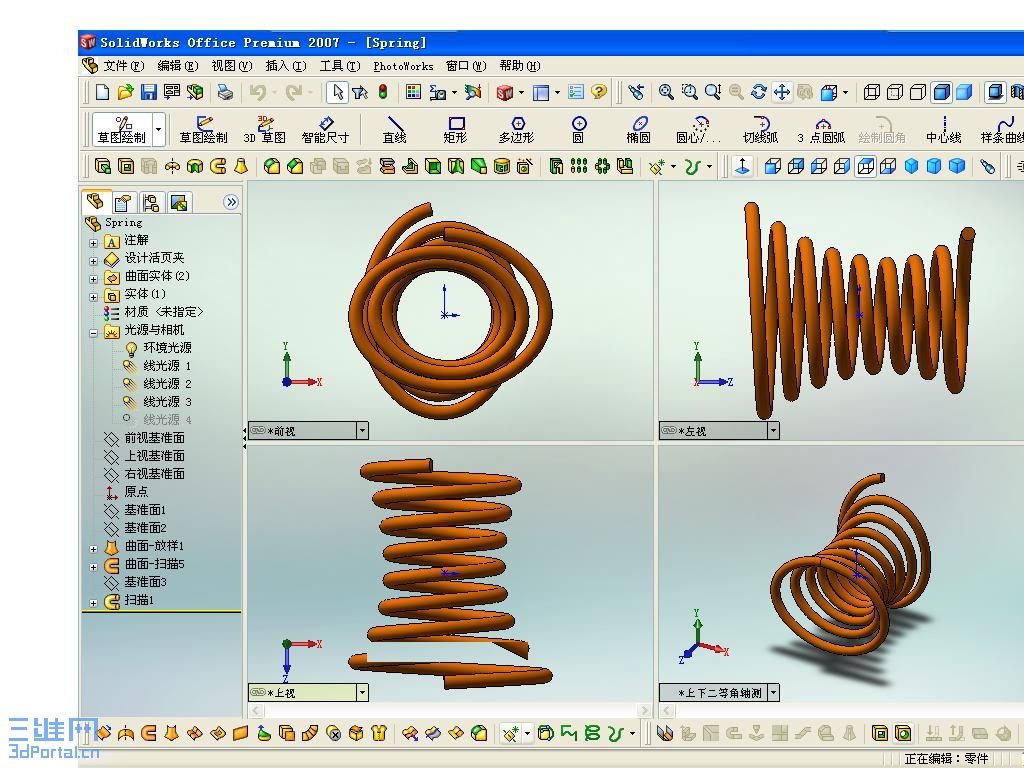1024x768 pixels.
Task: Zoom to Fit the model
Action: [x=666, y=92]
